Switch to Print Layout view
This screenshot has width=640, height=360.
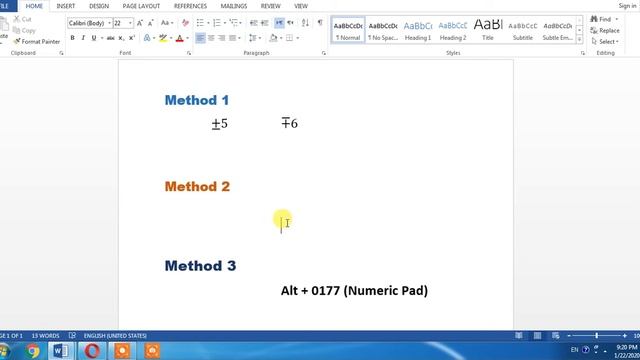coord(538,336)
